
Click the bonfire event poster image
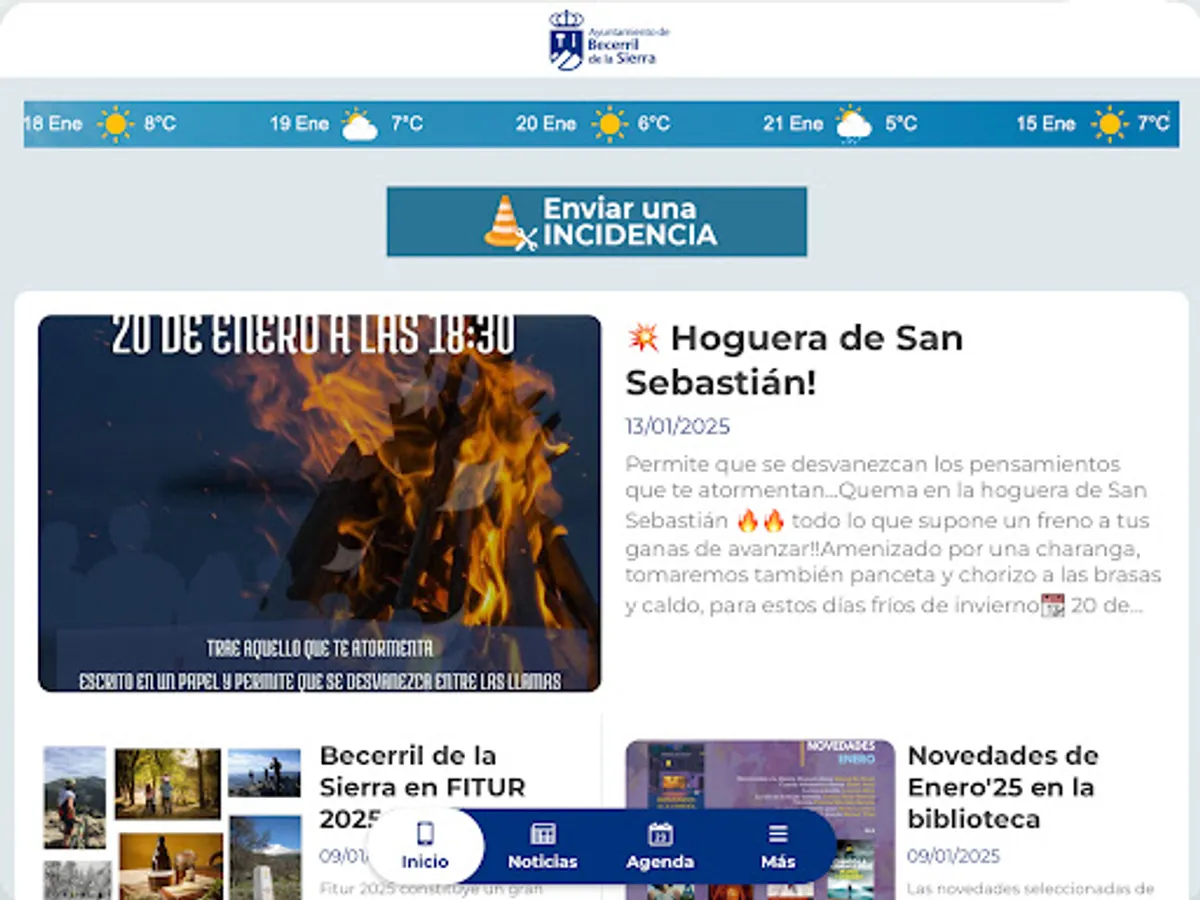tap(318, 502)
